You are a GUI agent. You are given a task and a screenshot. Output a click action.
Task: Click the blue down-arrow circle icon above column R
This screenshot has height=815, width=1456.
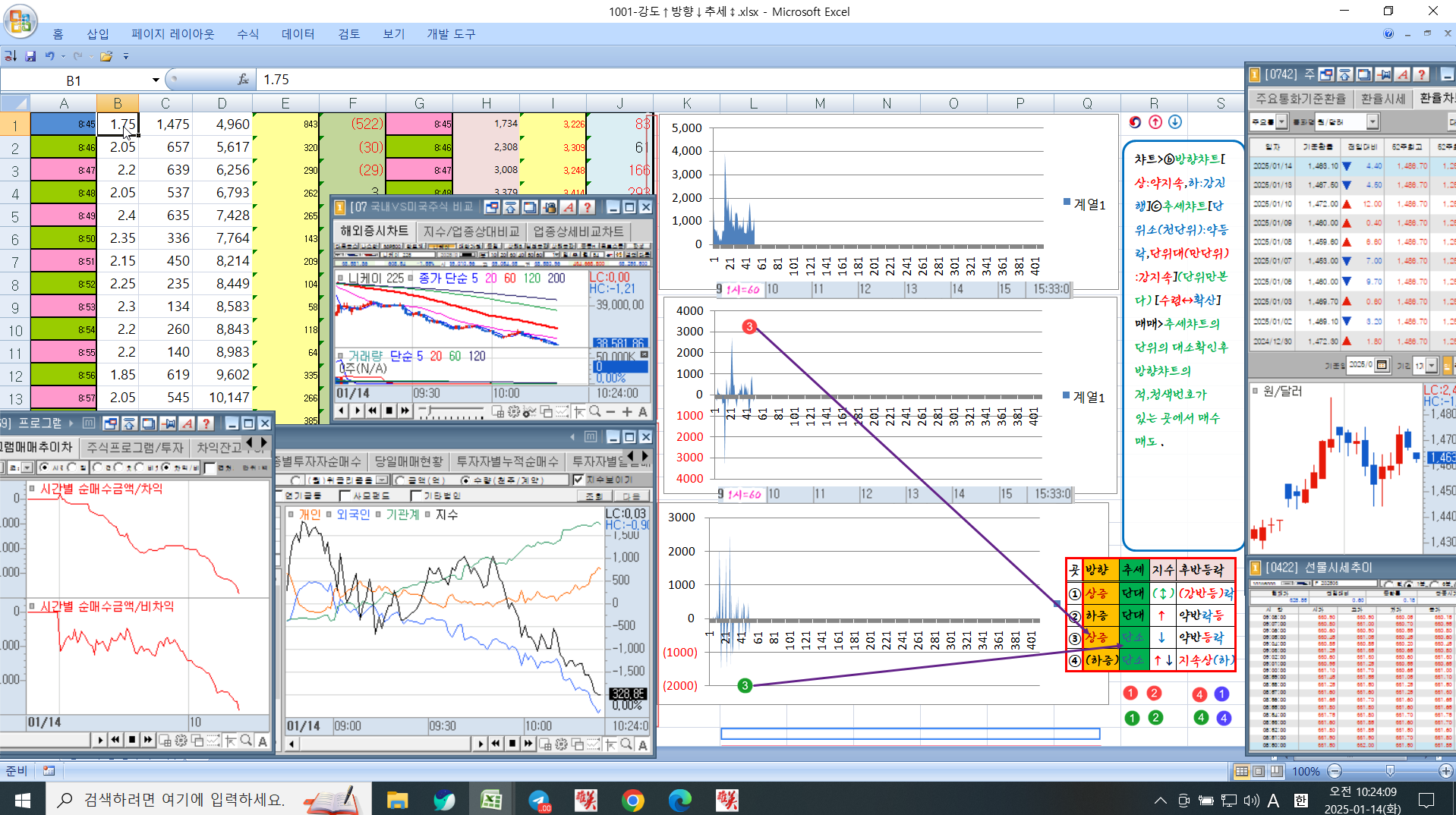(x=1175, y=121)
